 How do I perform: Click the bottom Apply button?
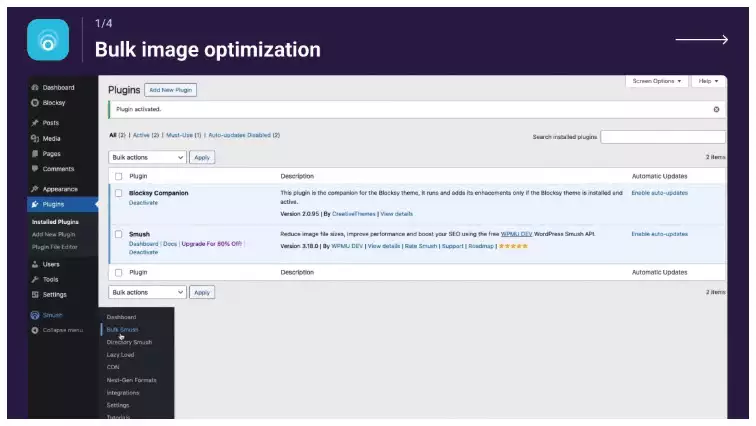[202, 293]
